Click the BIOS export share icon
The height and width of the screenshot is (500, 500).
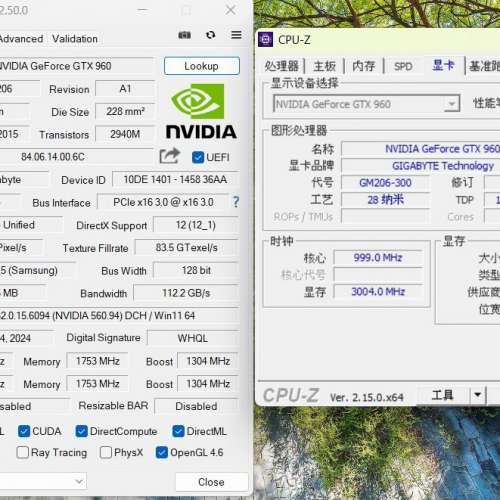tap(170, 156)
